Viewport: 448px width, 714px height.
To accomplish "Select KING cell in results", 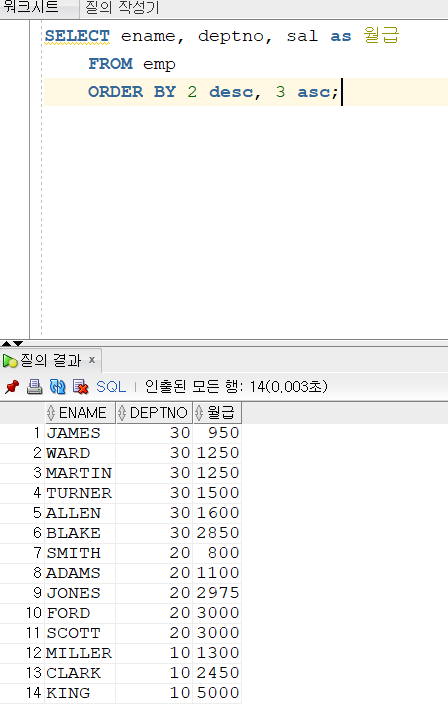I will pyautogui.click(x=80, y=694).
